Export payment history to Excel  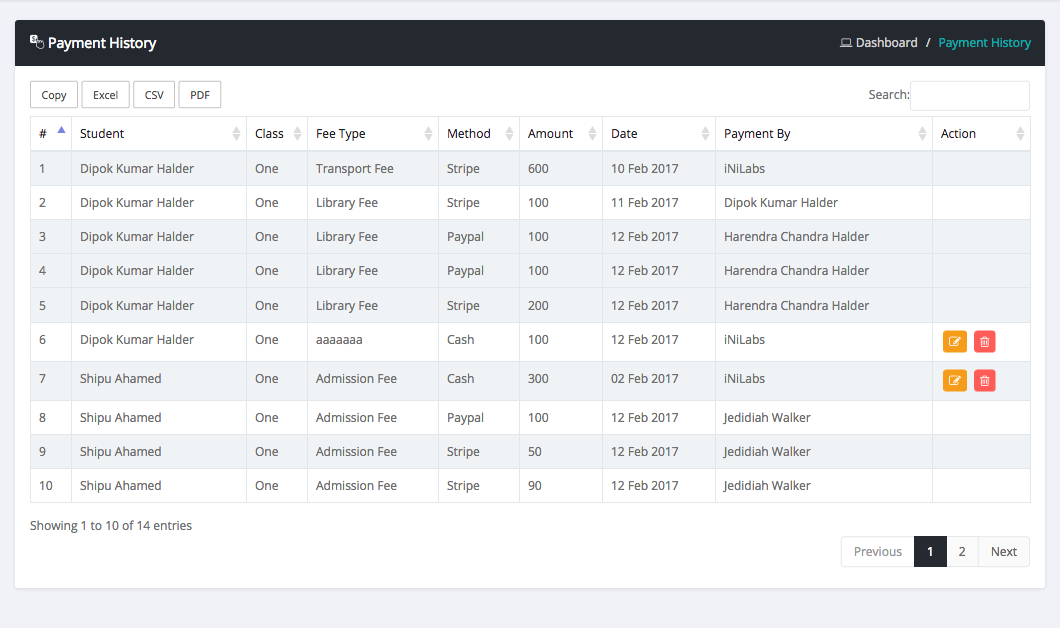105,95
